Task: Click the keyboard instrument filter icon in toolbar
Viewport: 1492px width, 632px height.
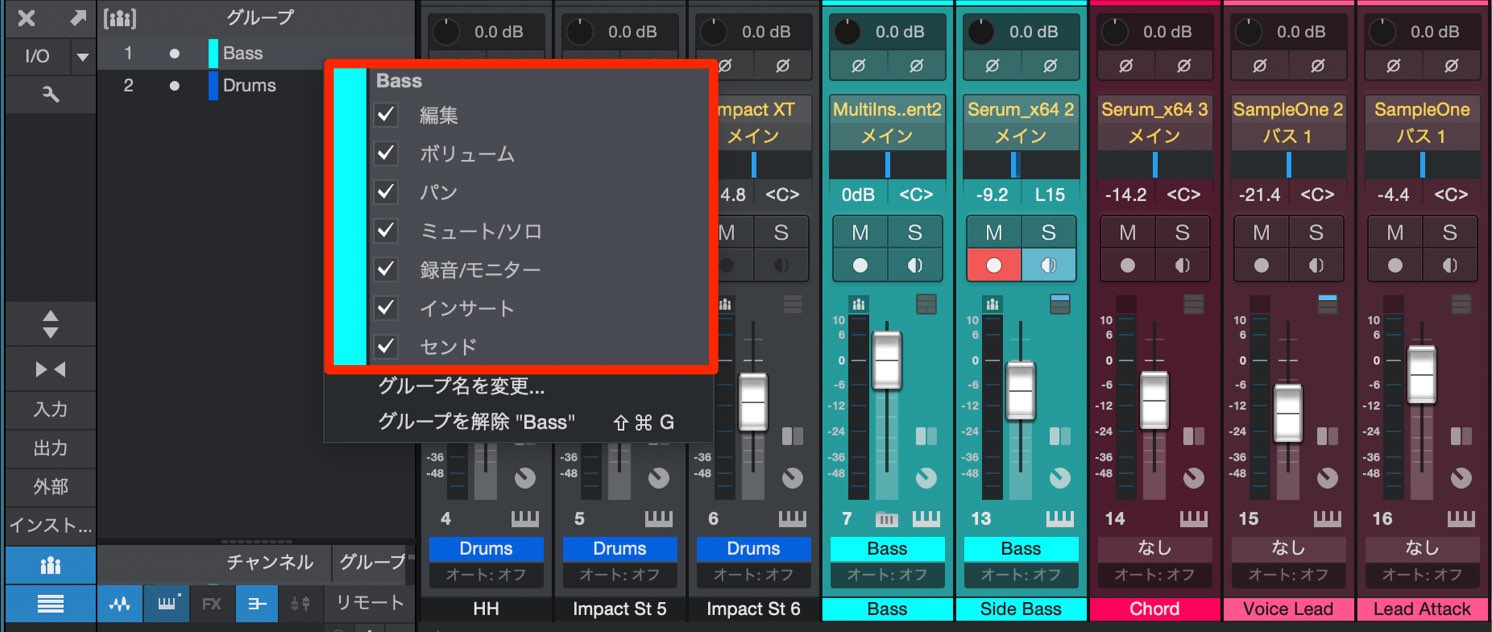Action: pyautogui.click(x=167, y=604)
